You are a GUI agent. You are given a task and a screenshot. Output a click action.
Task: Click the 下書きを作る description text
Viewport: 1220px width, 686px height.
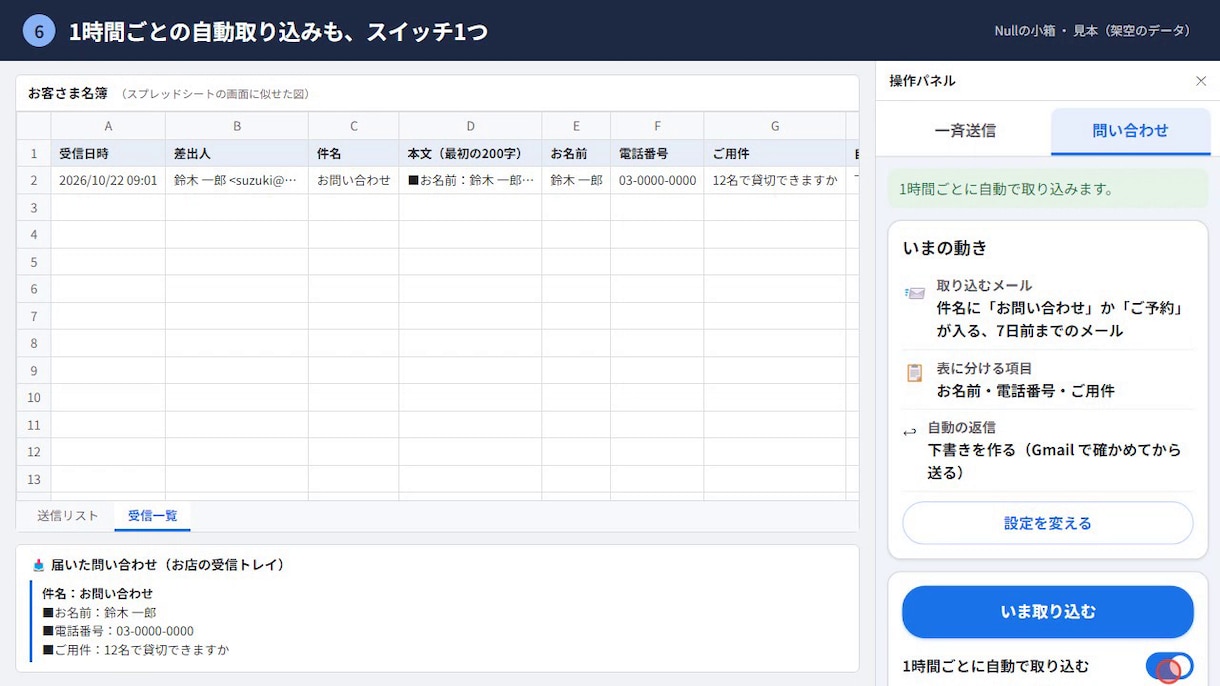[x=1054, y=461]
